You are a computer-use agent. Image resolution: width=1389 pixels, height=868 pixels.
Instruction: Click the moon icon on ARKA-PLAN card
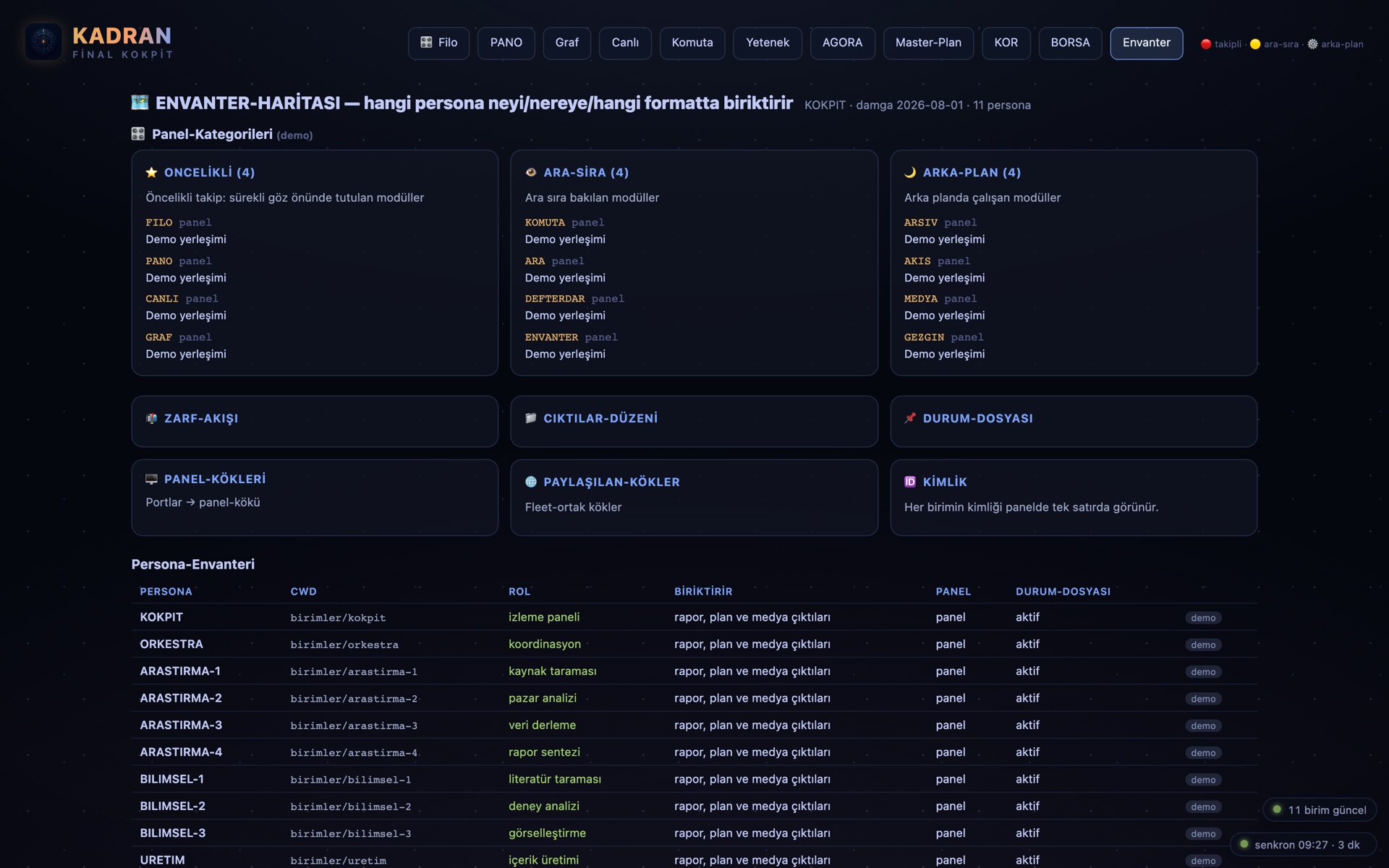coord(910,172)
